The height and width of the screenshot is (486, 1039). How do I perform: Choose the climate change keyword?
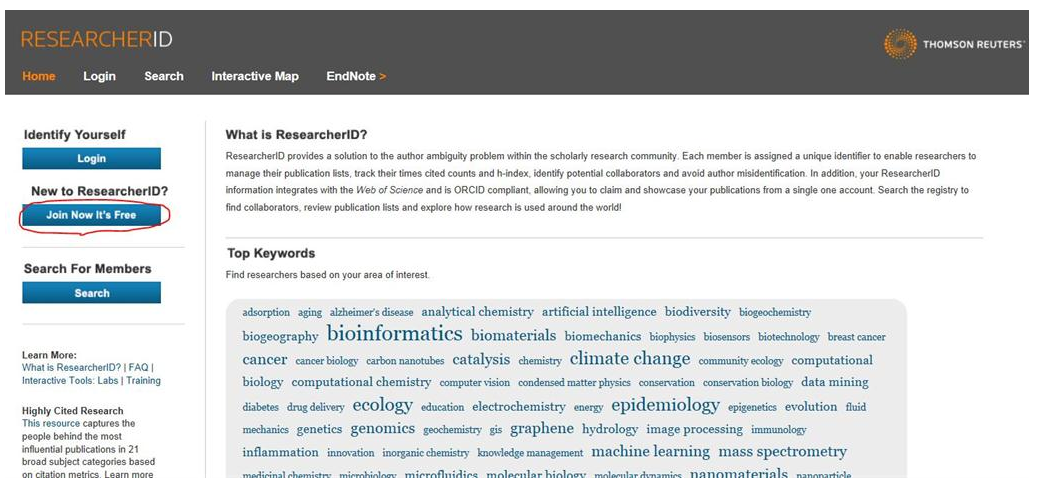(629, 359)
